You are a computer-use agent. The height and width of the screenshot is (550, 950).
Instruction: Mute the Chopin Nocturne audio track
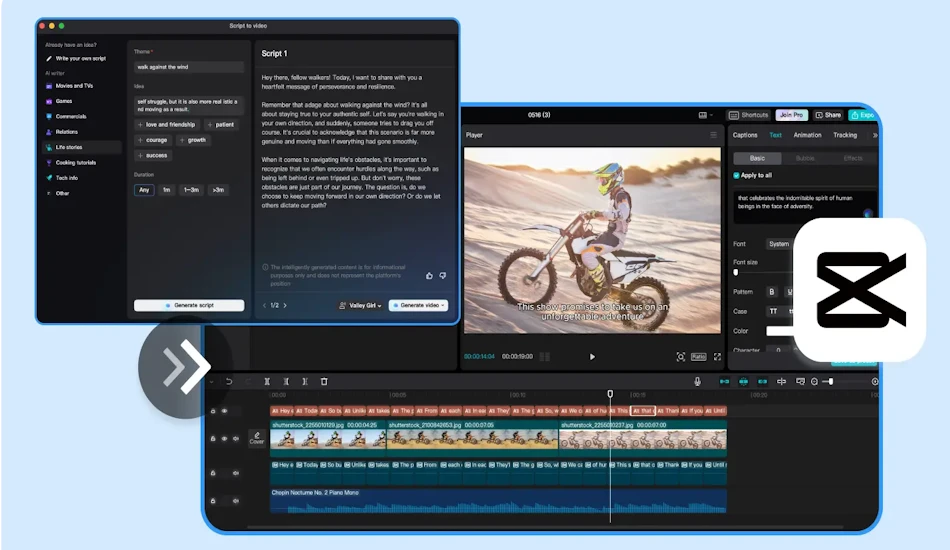point(236,501)
